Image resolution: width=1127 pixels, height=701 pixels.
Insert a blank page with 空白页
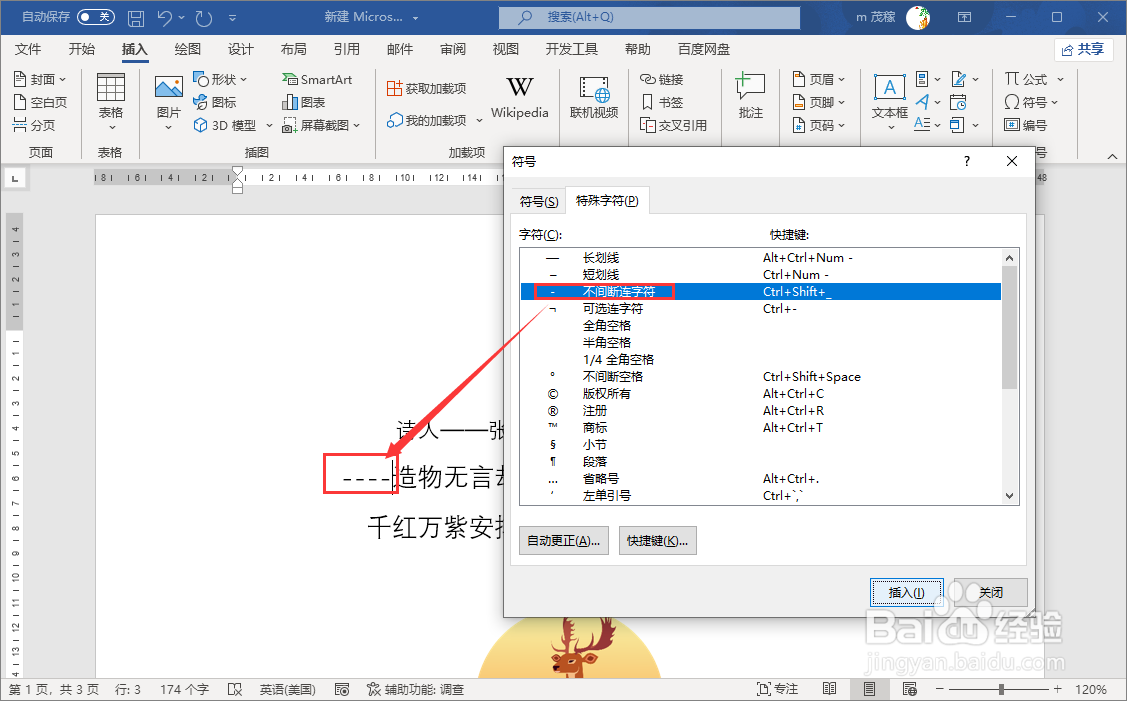pyautogui.click(x=40, y=102)
